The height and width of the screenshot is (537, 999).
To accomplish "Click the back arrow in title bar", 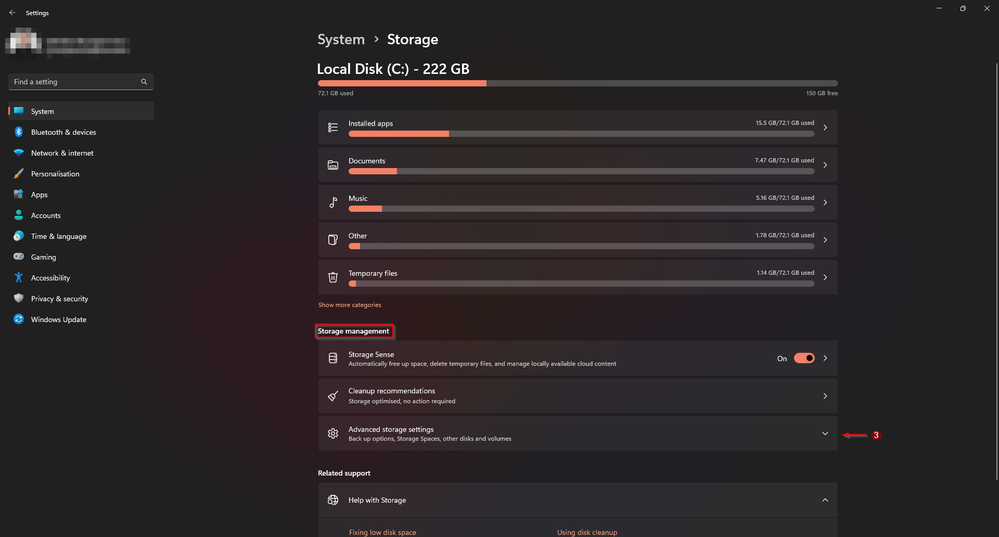I will 12,13.
